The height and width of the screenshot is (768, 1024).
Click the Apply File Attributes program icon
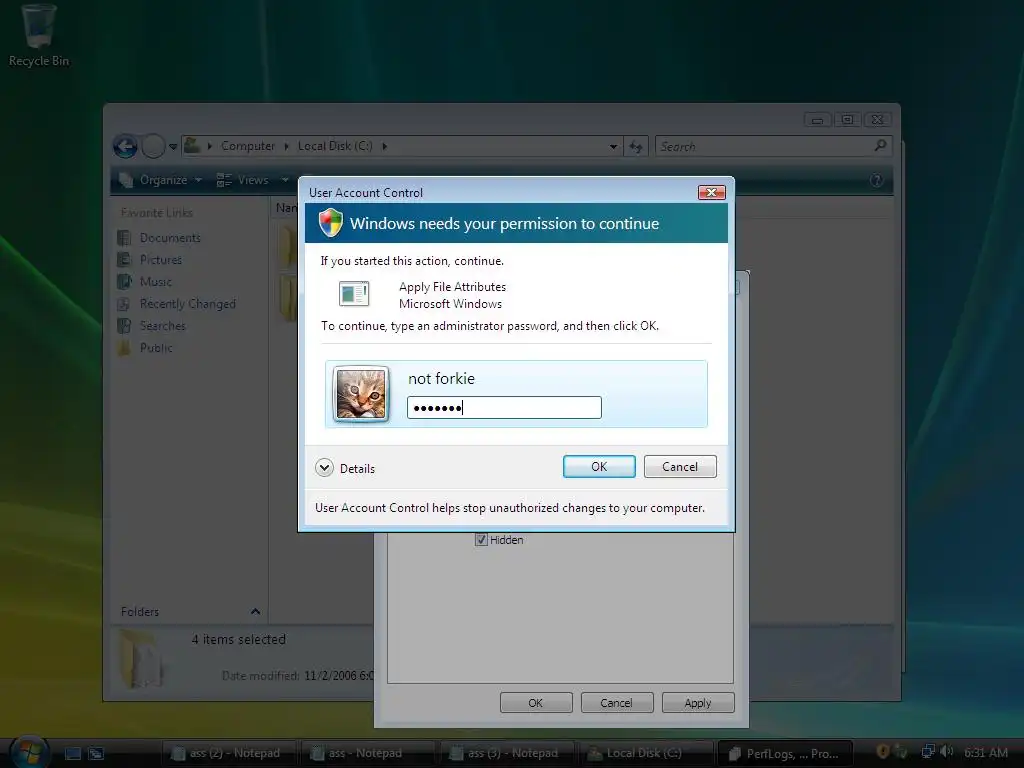(x=354, y=294)
